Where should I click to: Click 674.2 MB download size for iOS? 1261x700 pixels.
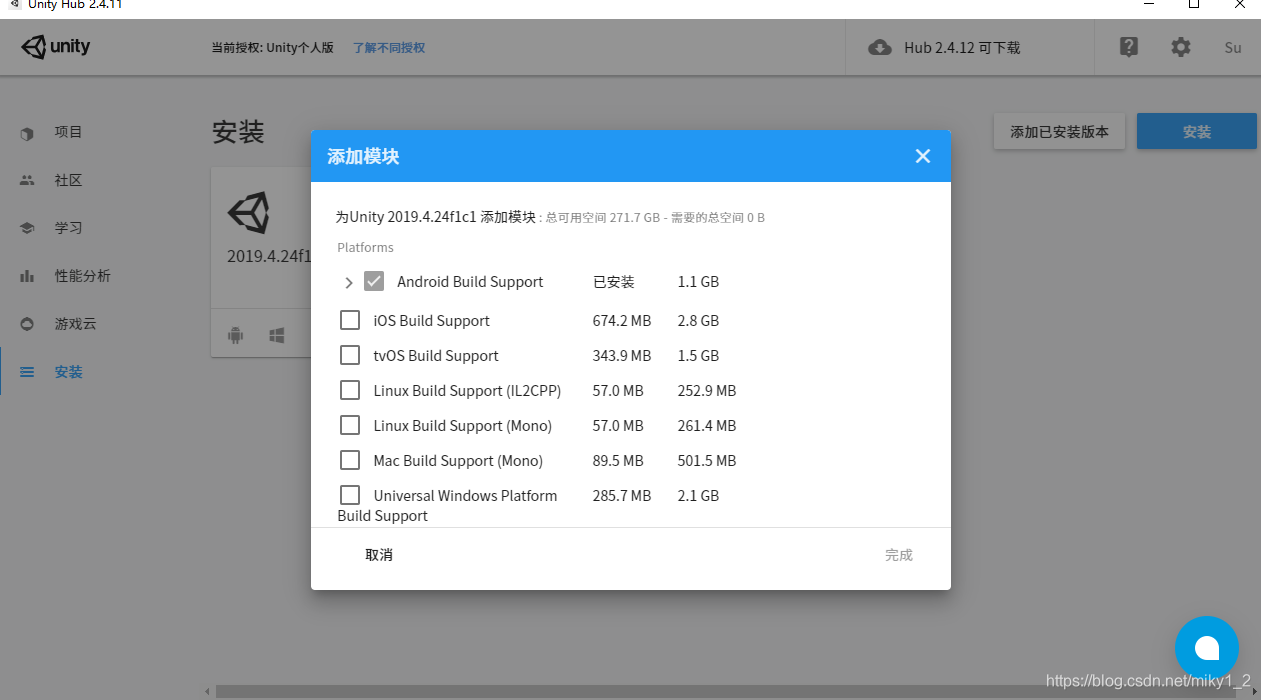pos(622,321)
